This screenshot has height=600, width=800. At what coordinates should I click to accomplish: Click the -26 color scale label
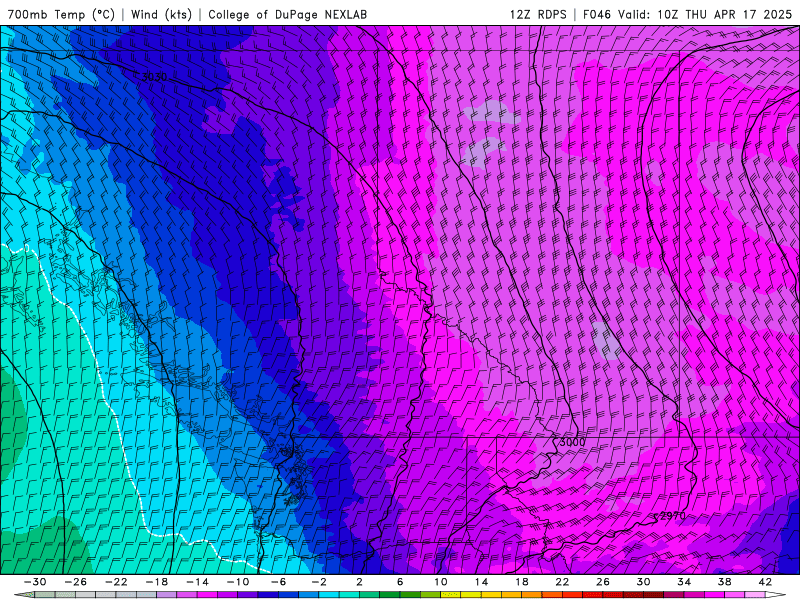[76, 582]
